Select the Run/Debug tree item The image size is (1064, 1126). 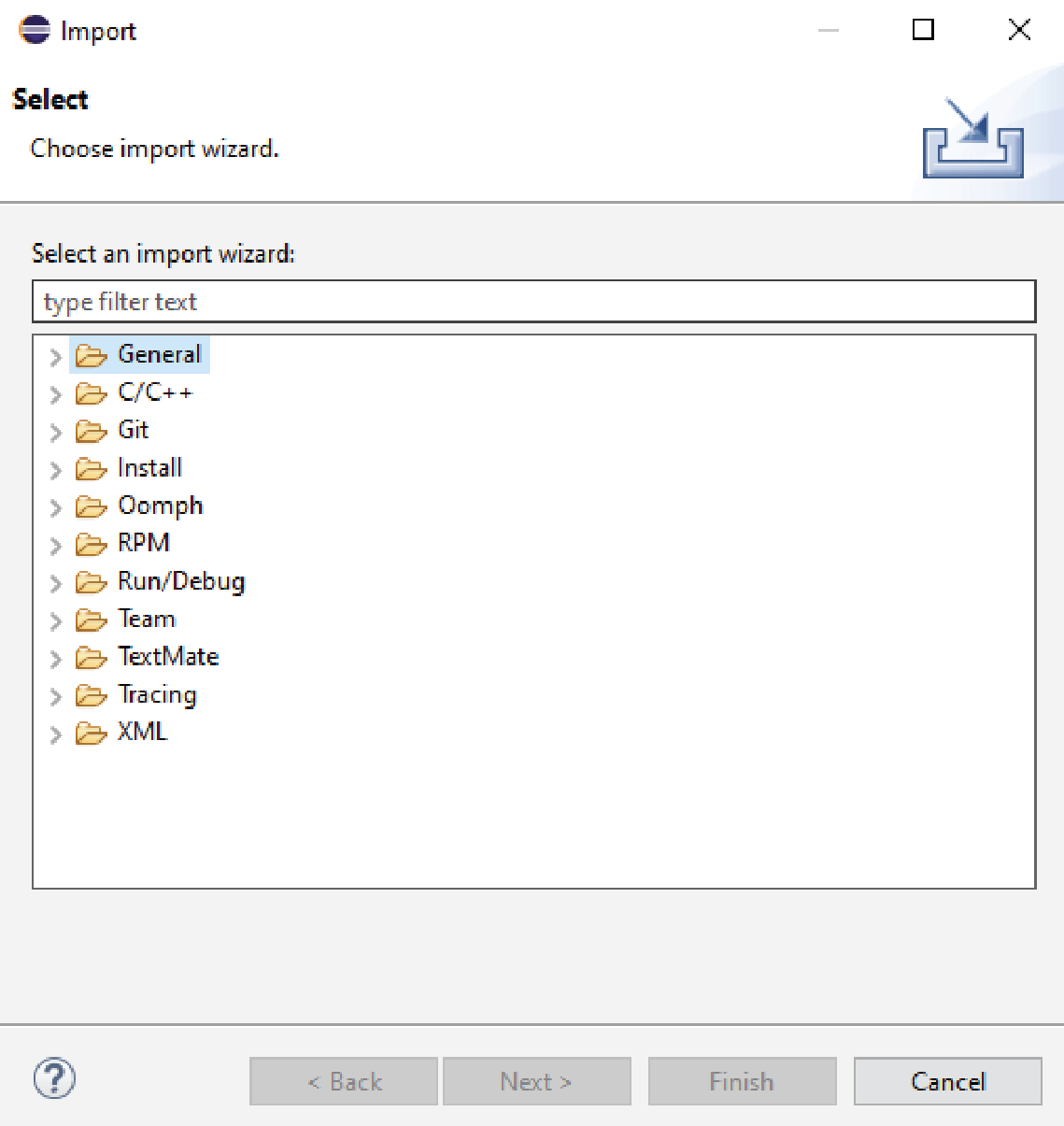pos(181,581)
